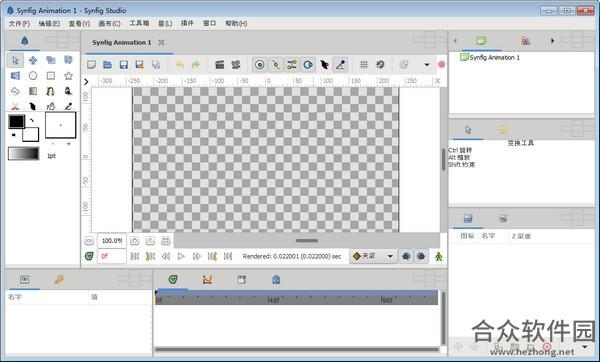Expand the ruler corner arrow
Image resolution: width=600 pixels, height=362 pixels.
pos(86,82)
